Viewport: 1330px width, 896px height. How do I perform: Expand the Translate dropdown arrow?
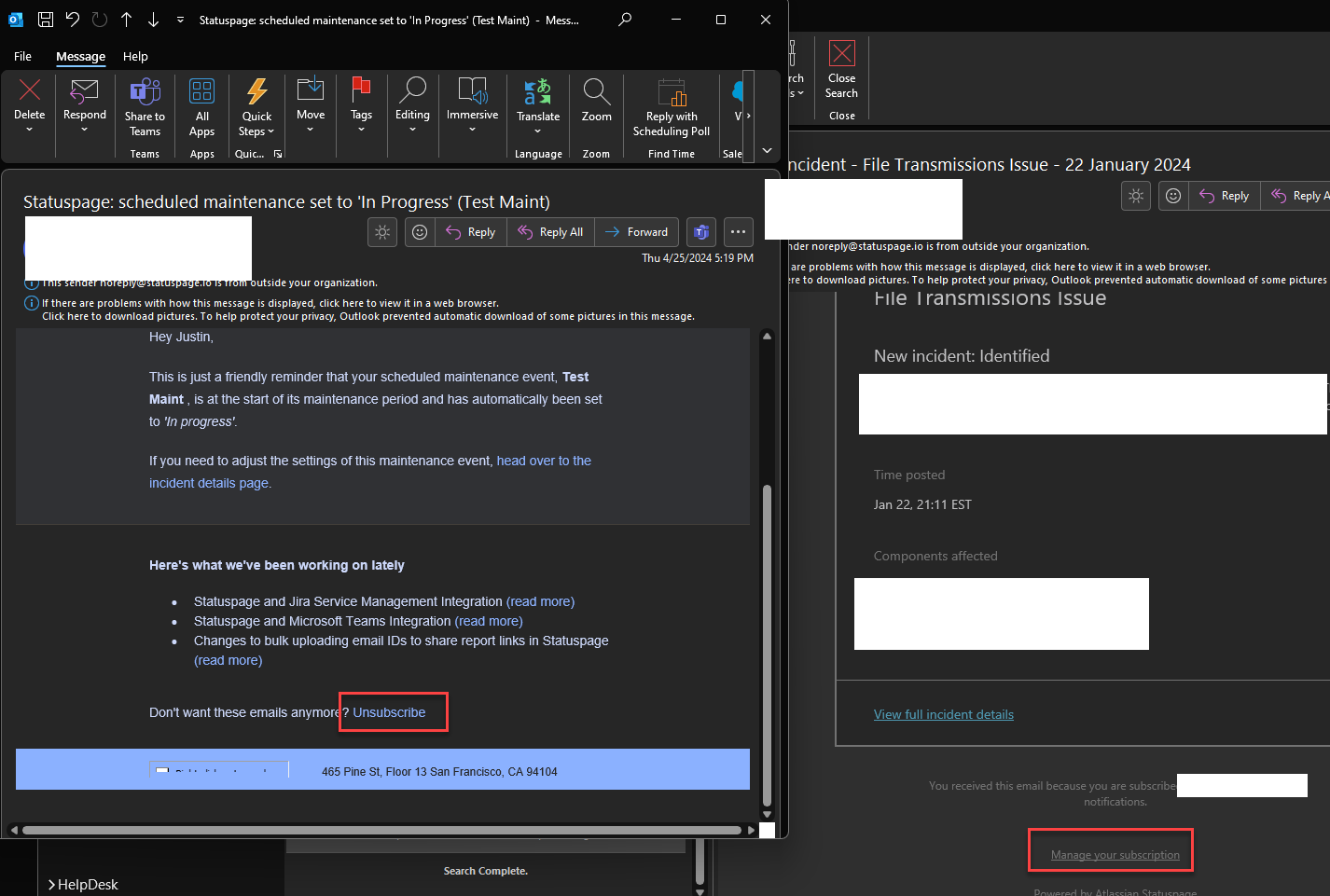pos(538,131)
